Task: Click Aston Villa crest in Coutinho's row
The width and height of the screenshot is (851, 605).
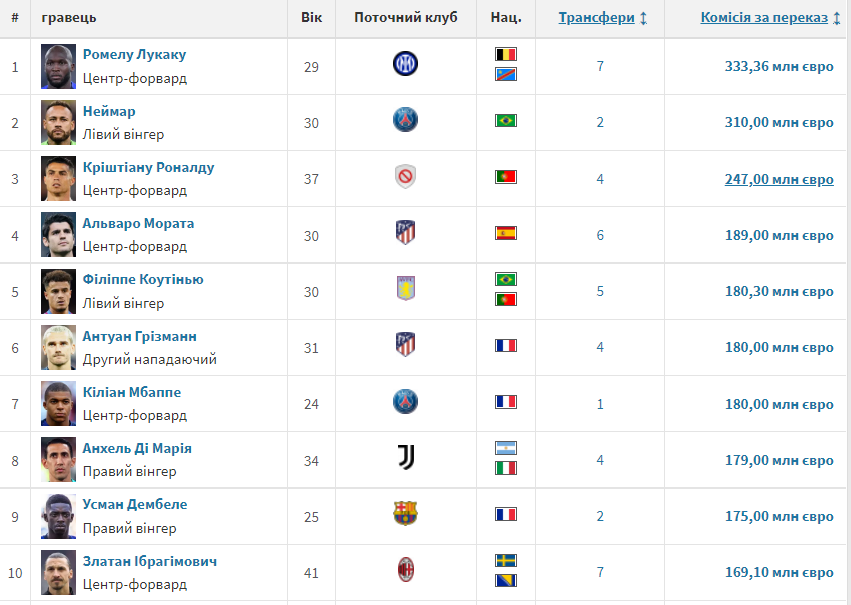Action: coord(405,289)
